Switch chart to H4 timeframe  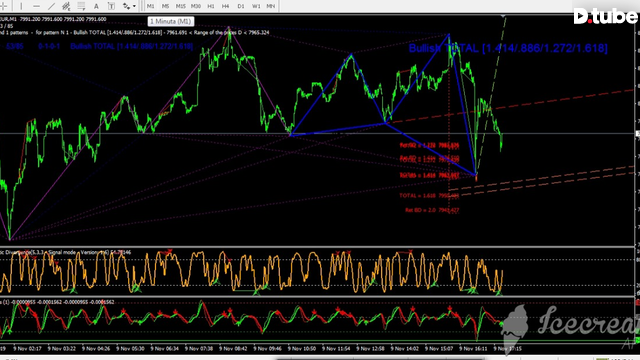[225, 6]
